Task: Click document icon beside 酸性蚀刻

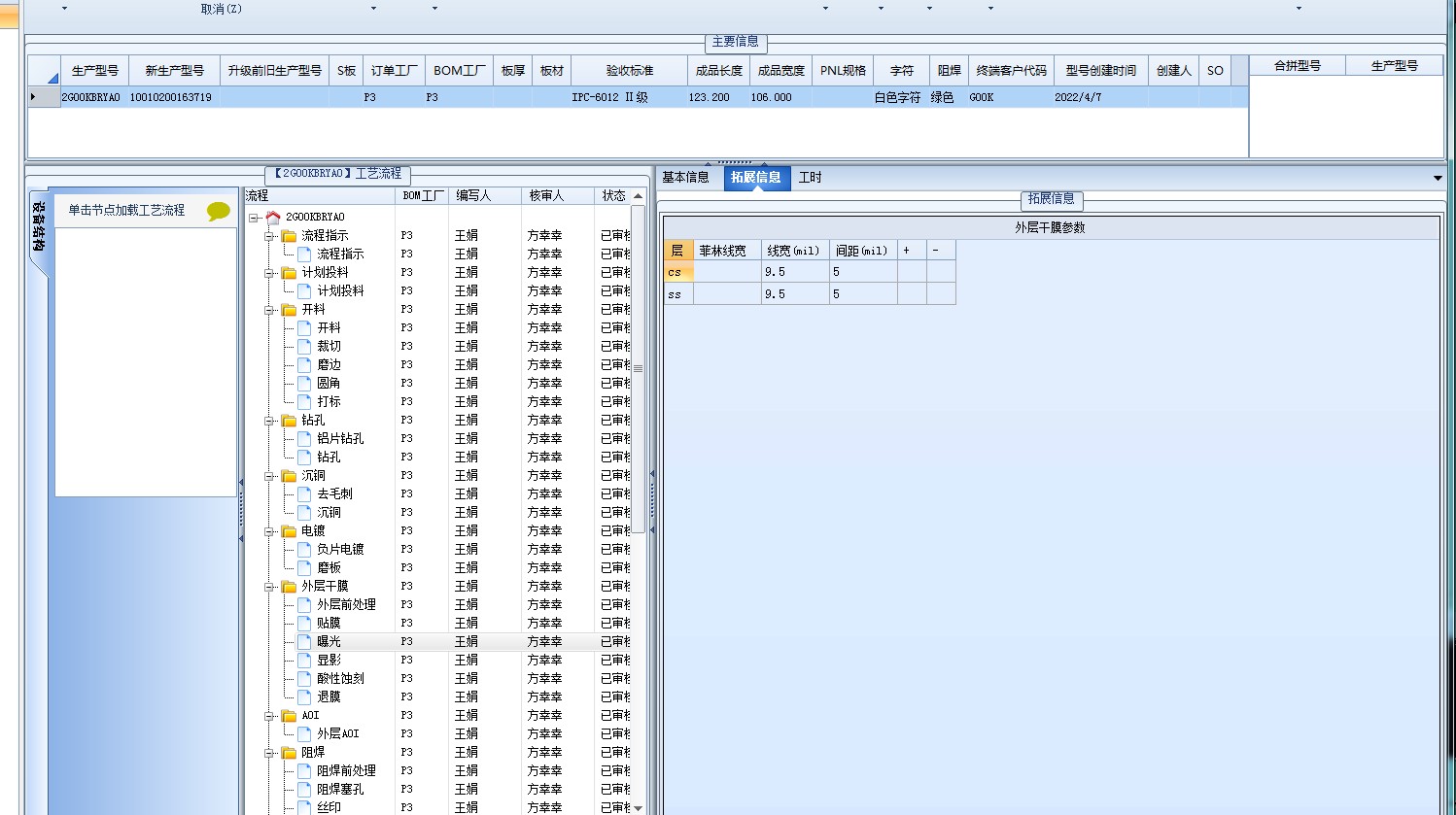Action: 304,678
